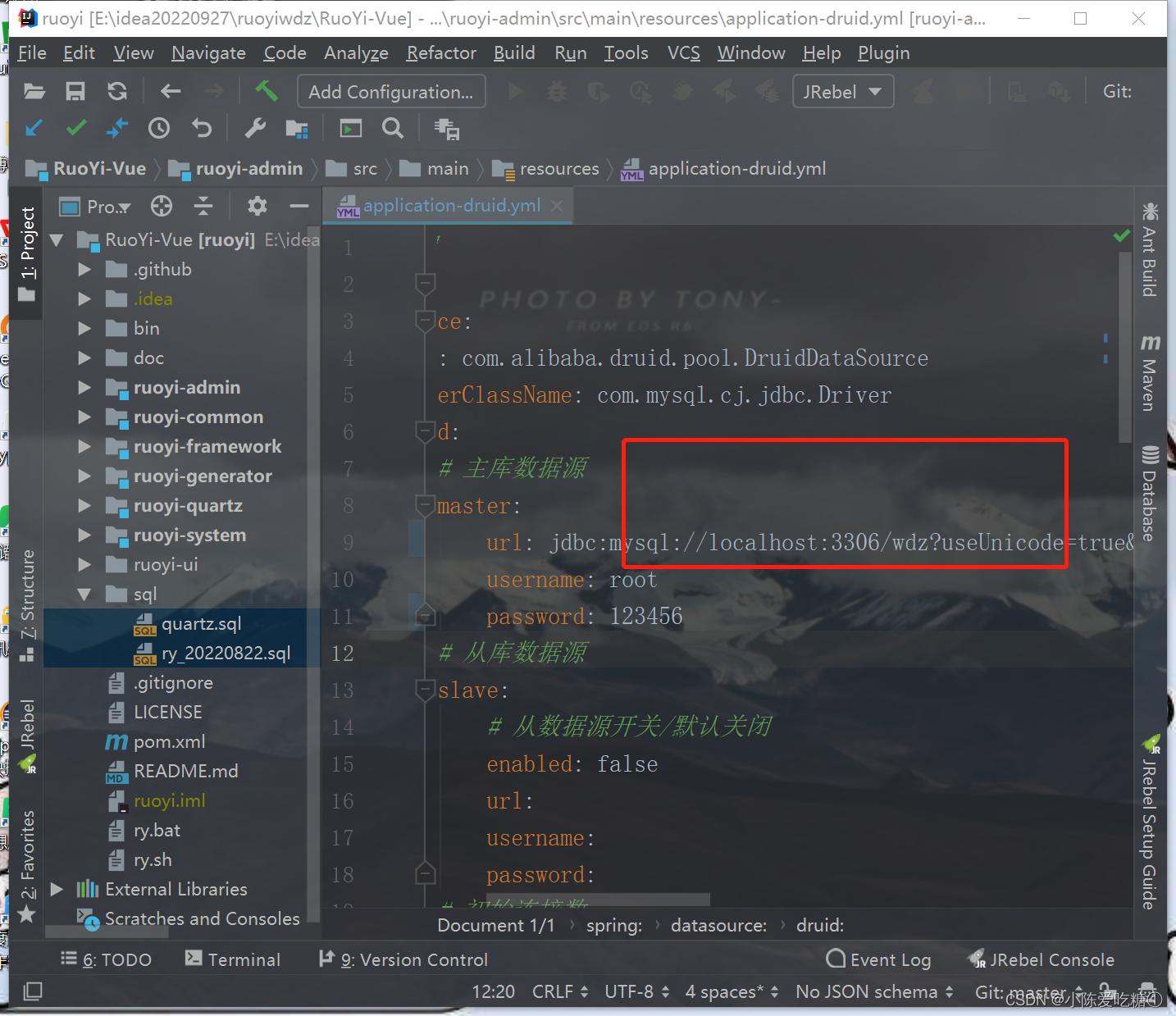This screenshot has width=1176, height=1016.
Task: Click the UTF-8 encoding selector
Action: (x=637, y=991)
